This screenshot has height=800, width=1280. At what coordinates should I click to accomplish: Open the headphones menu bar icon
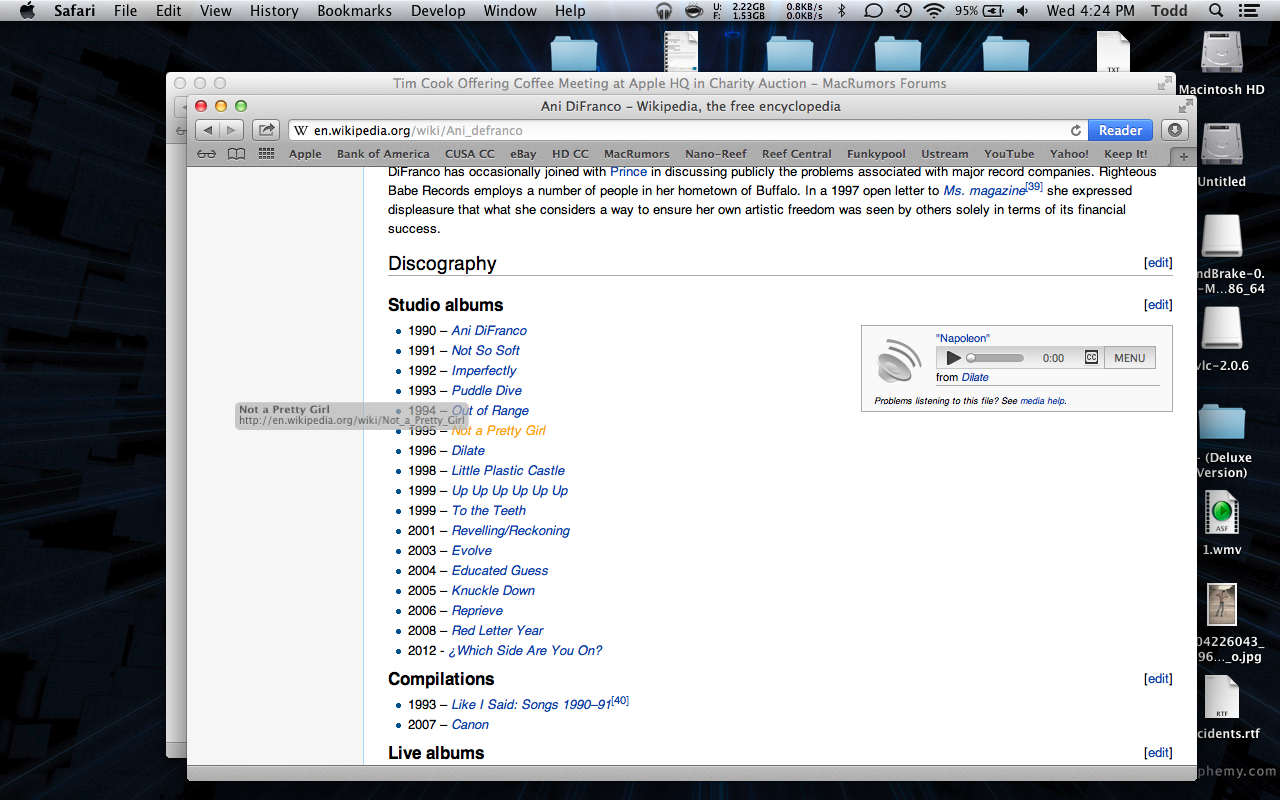point(664,11)
